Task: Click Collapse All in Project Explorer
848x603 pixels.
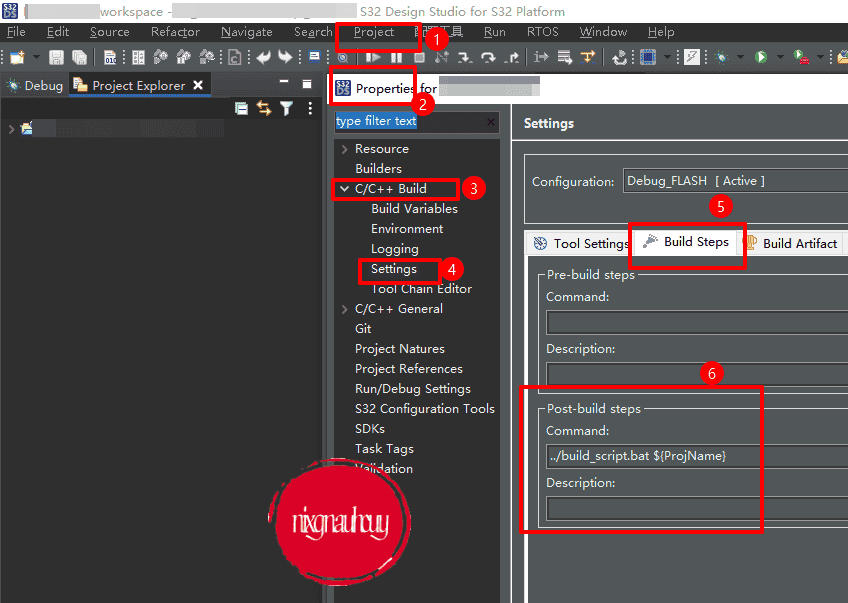Action: (x=241, y=108)
